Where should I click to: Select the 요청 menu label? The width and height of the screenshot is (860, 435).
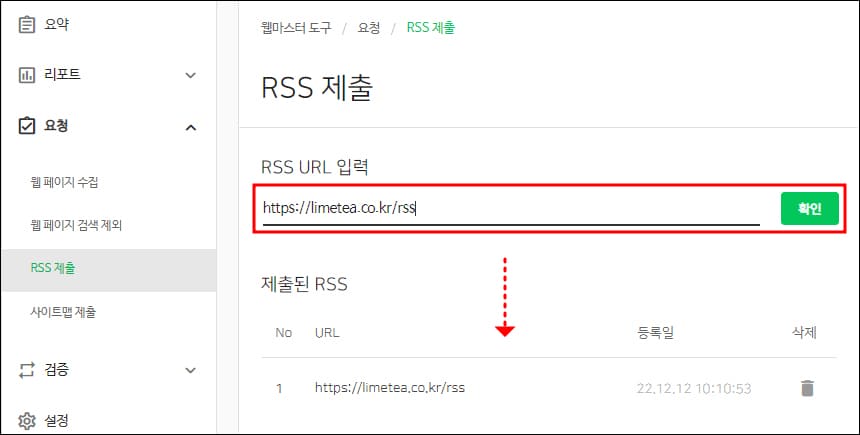click(56, 126)
